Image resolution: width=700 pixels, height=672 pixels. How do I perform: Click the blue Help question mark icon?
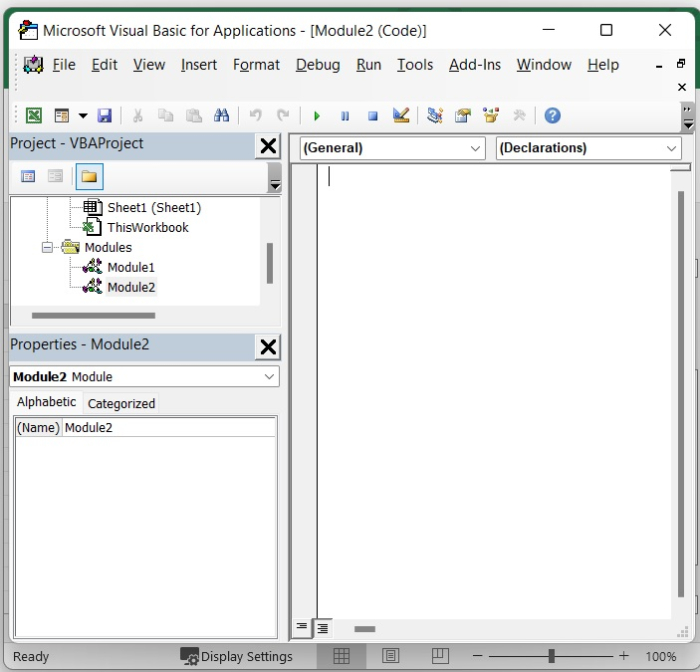(x=552, y=116)
